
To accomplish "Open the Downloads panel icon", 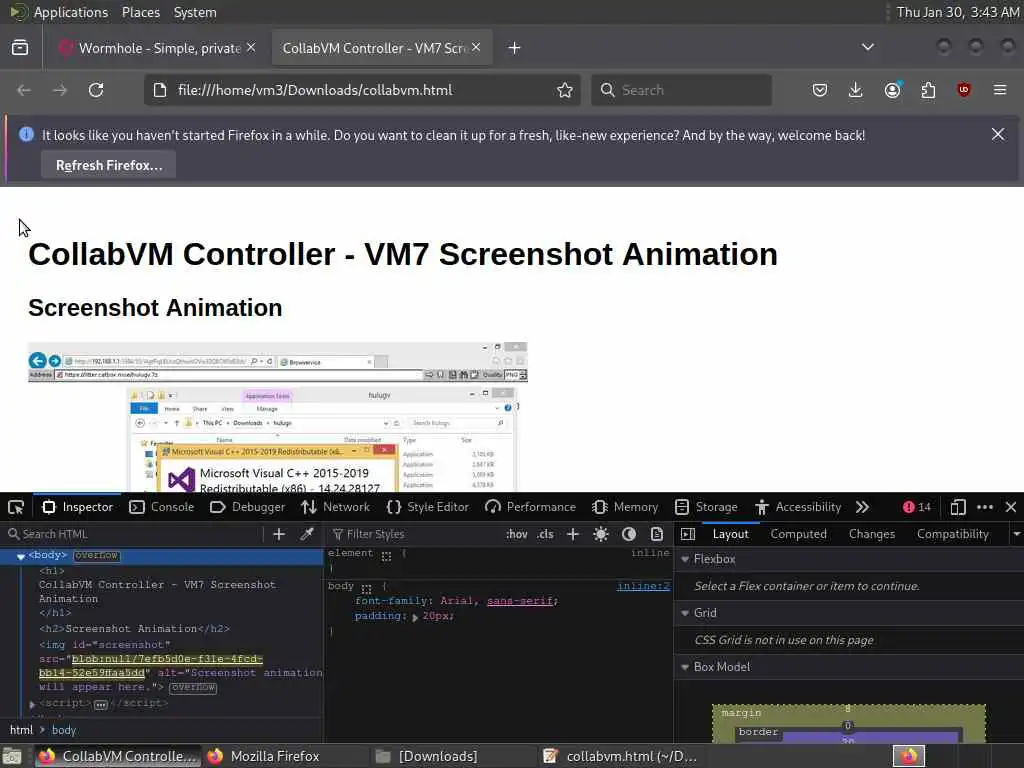I will click(x=856, y=90).
